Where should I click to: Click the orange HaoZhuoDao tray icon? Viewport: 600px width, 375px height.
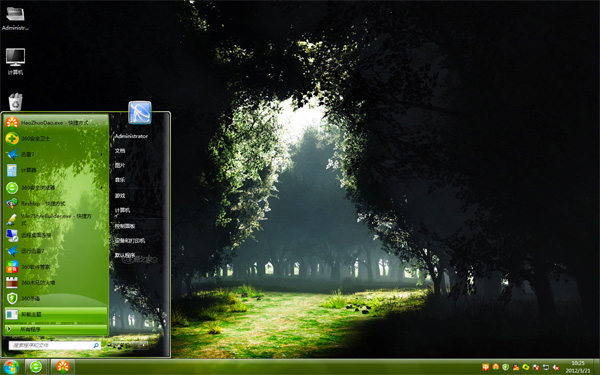[496, 367]
